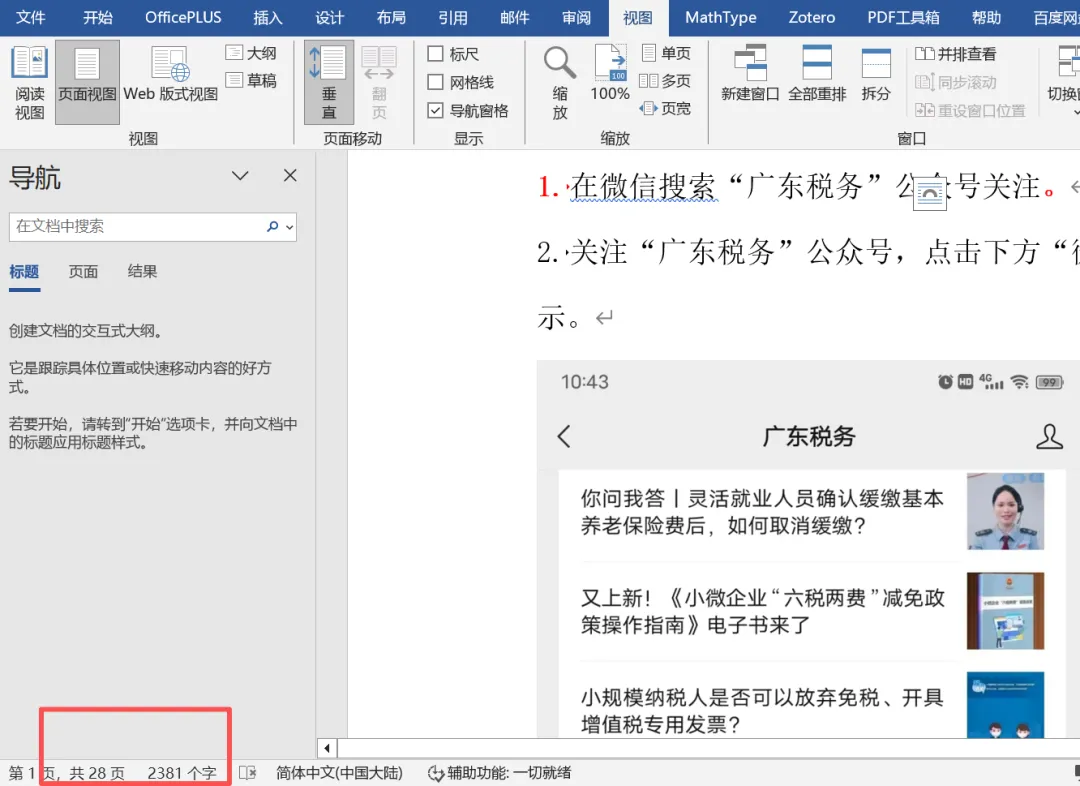Click profile icon in 广东税务 screenshot

[1049, 436]
